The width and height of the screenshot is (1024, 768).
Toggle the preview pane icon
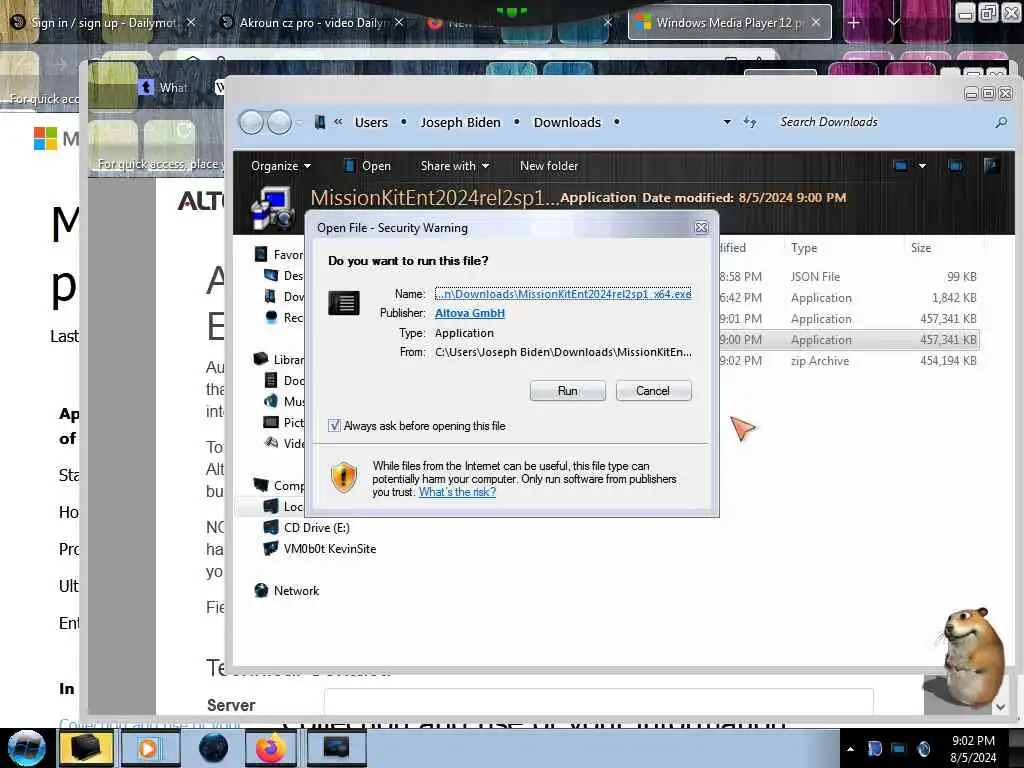pyautogui.click(x=955, y=166)
